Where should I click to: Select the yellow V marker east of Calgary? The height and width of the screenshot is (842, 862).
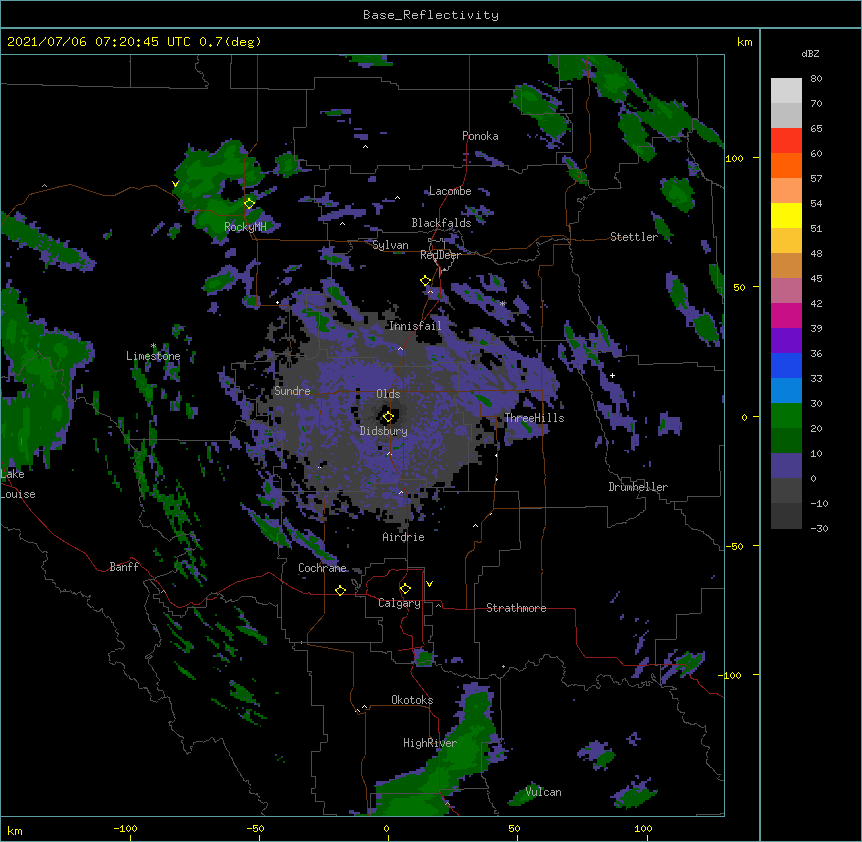click(429, 584)
